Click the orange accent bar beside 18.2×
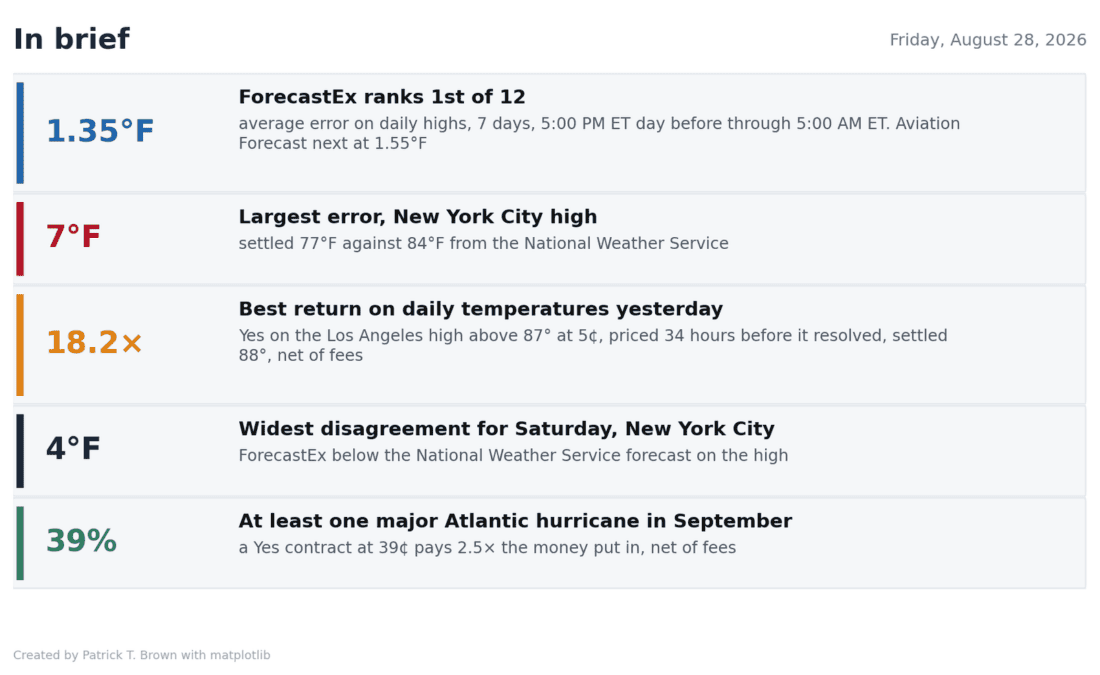The width and height of the screenshot is (1100, 675). (20, 345)
